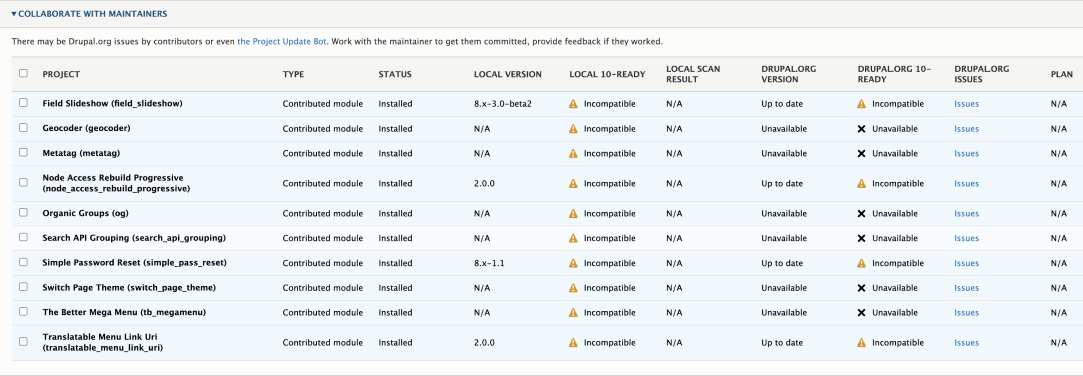
Task: Tick the Simple Password Reset checkbox
Action: pos(23,262)
